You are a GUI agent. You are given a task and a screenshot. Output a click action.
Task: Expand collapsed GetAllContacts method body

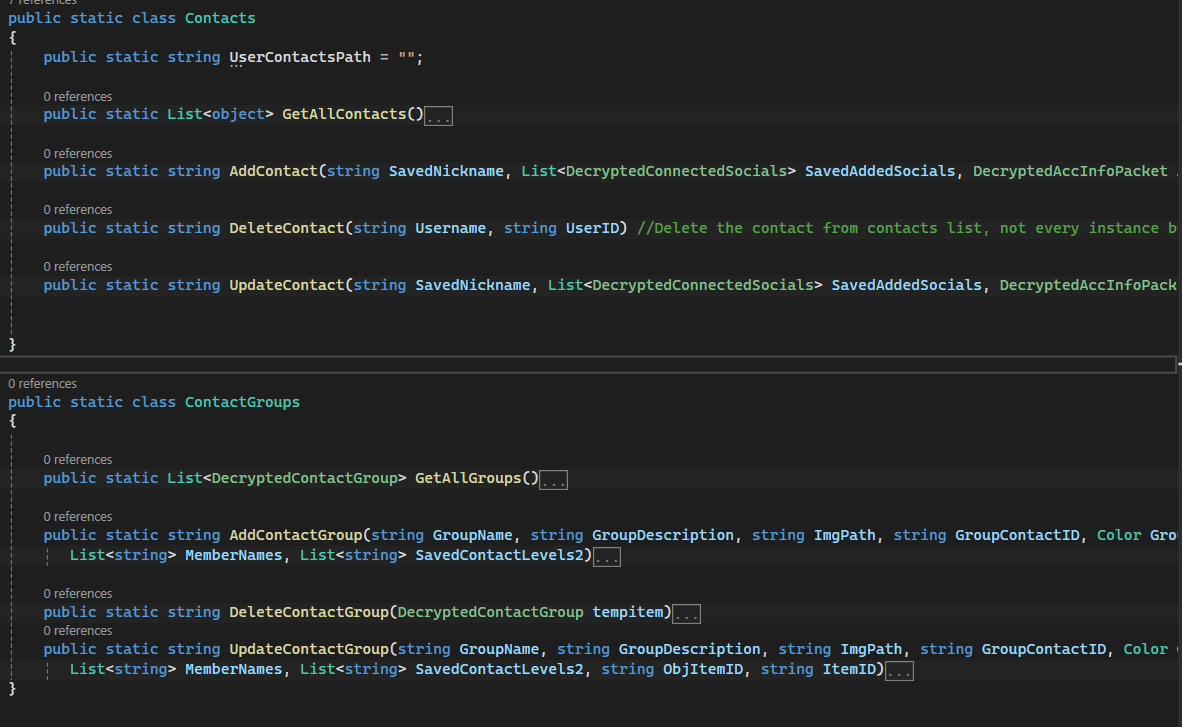click(x=439, y=116)
